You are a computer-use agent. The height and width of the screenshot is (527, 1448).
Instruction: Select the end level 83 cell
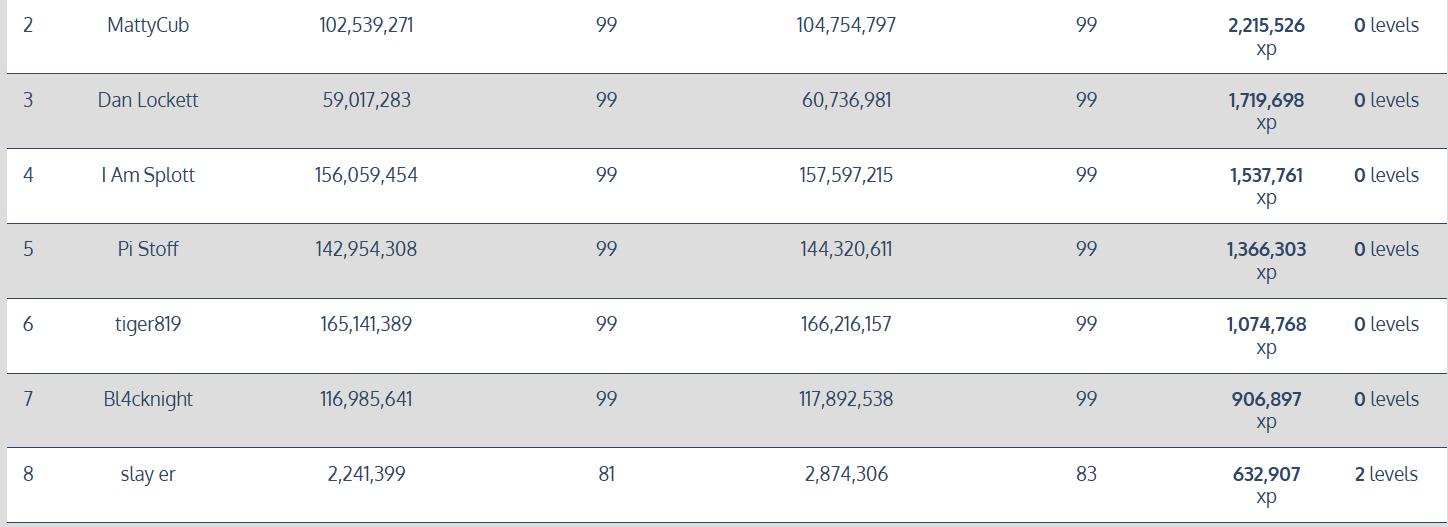pos(1086,474)
